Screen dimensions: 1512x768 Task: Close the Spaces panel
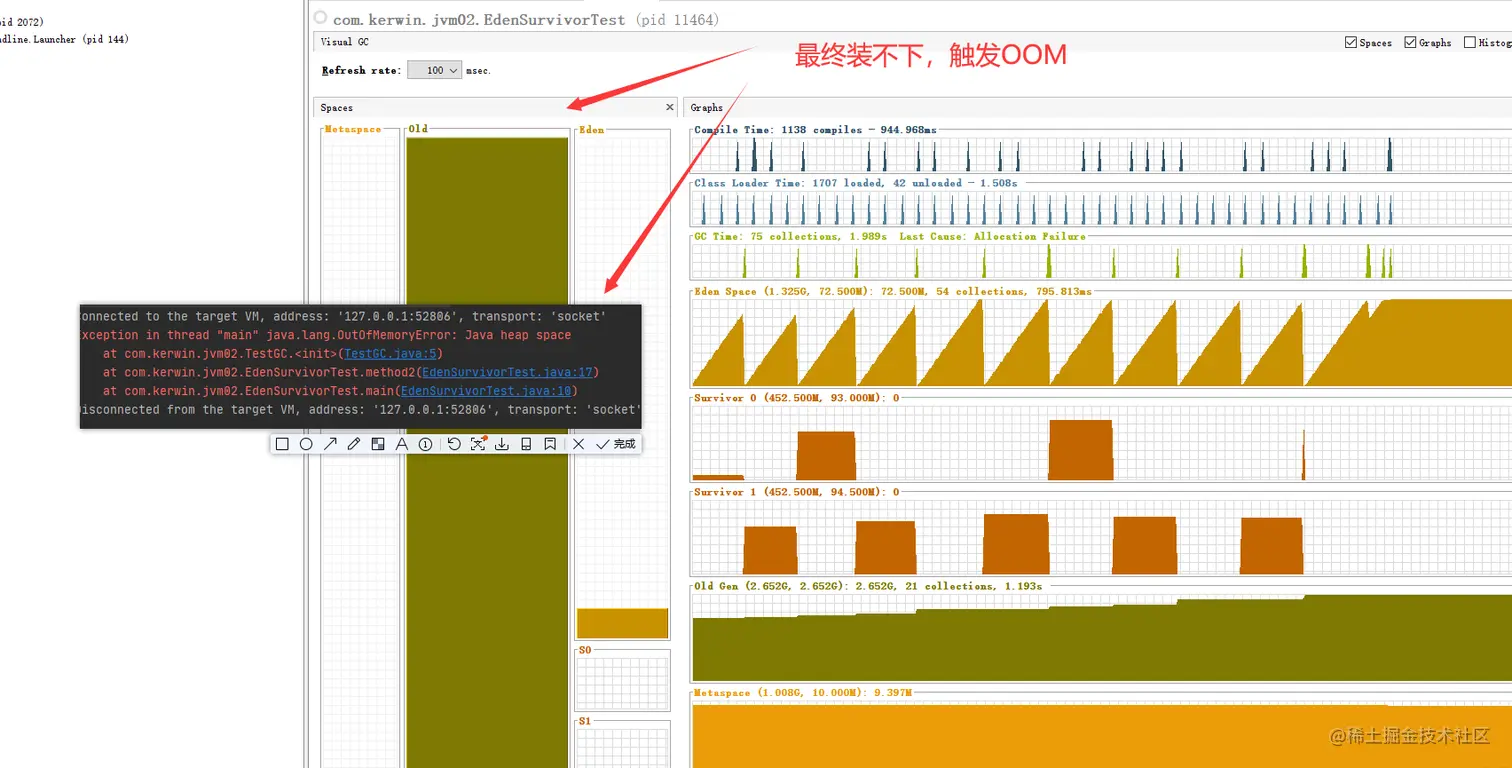tap(670, 107)
